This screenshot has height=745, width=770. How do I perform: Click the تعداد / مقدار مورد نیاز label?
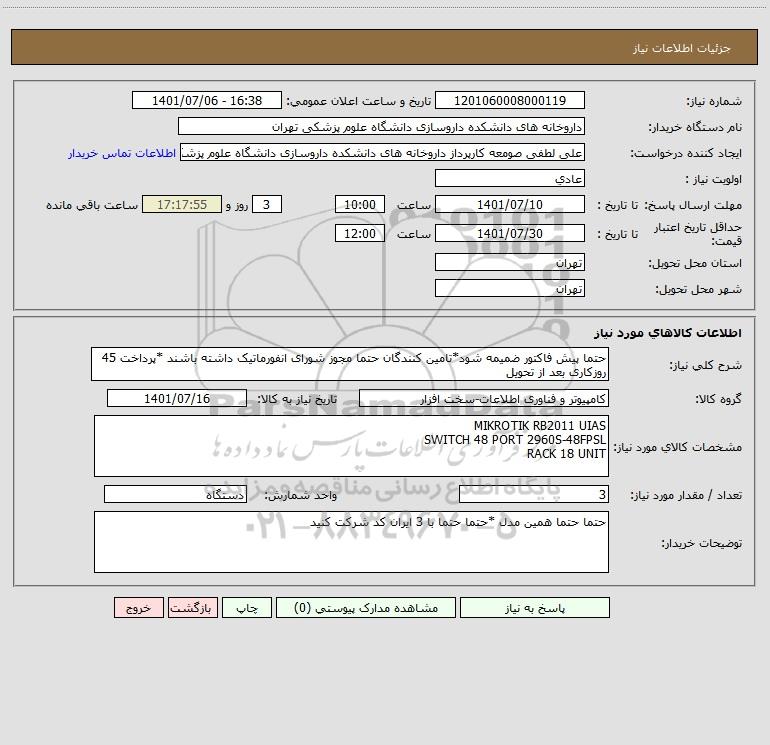(686, 495)
